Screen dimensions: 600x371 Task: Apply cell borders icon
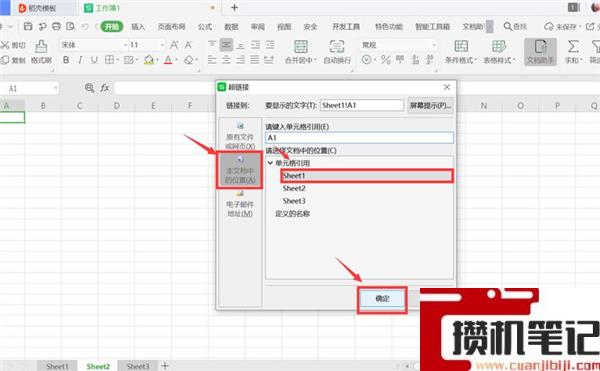coord(109,60)
